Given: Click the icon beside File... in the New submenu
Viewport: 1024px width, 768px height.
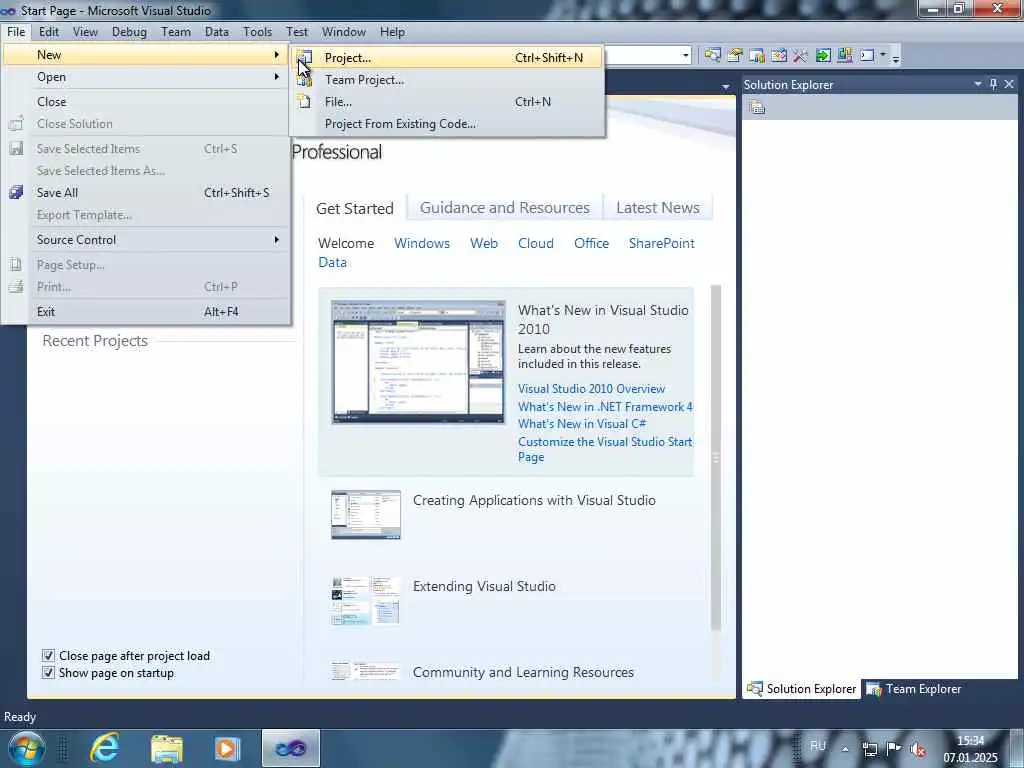Looking at the screenshot, I should [304, 101].
